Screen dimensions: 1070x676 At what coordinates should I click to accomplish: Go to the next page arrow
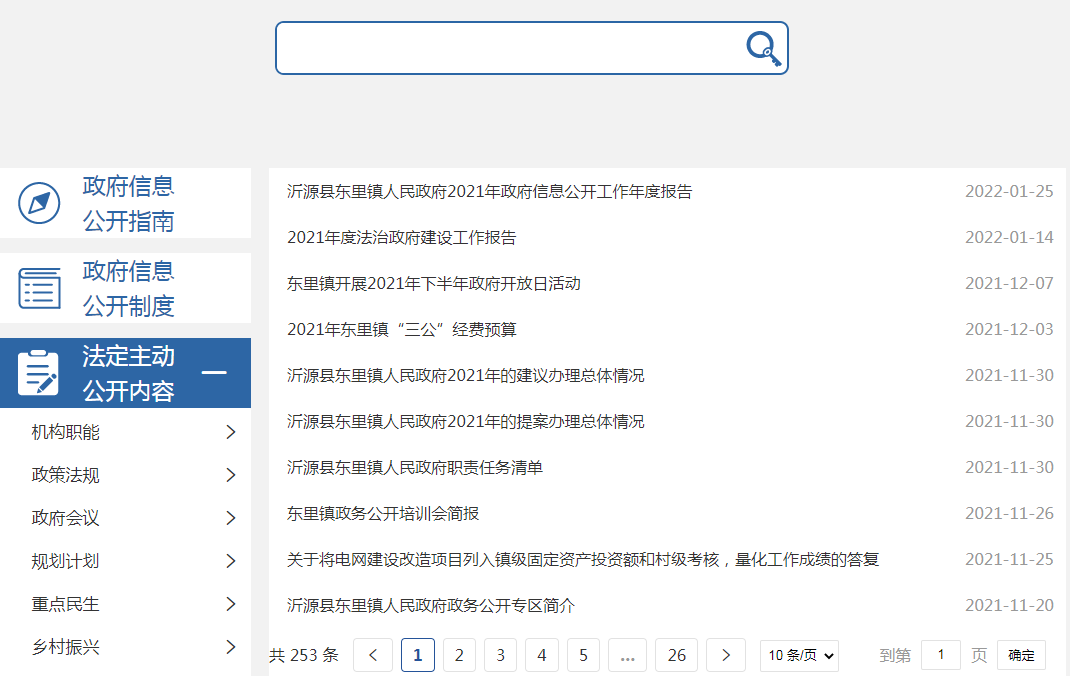726,656
